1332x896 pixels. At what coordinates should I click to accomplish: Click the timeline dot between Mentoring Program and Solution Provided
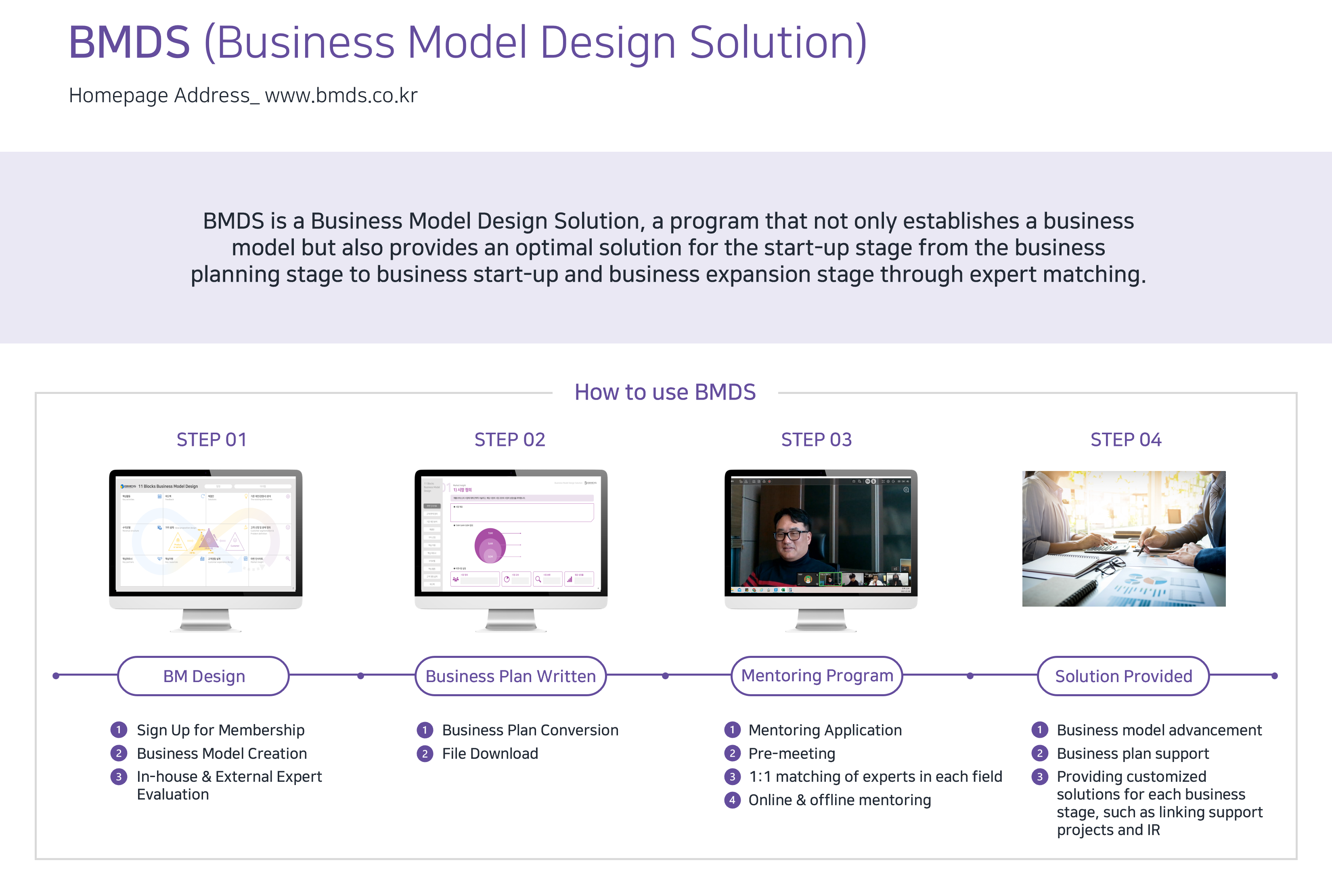(970, 676)
